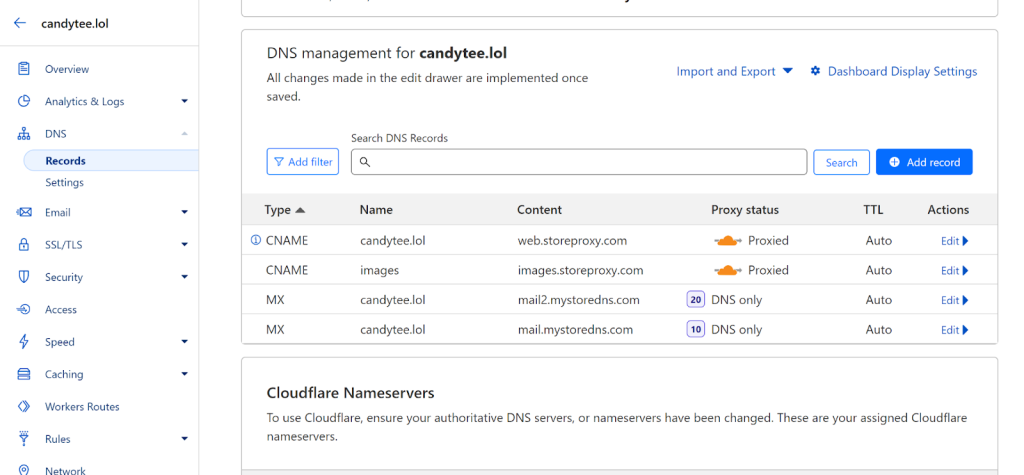Click the TTL column header
Viewport: 1024px width, 475px height.
872,210
